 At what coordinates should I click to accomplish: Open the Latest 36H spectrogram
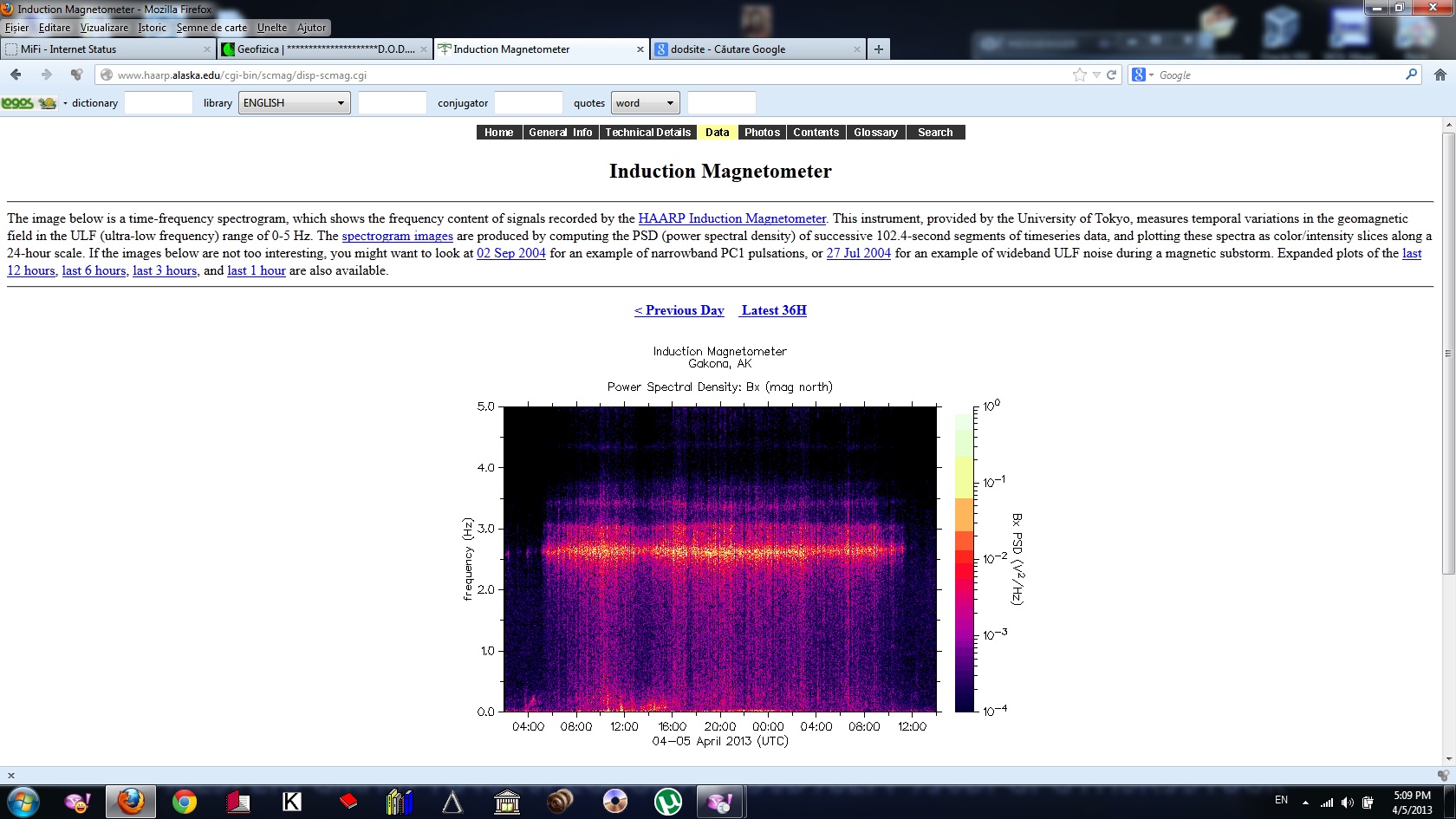[774, 310]
